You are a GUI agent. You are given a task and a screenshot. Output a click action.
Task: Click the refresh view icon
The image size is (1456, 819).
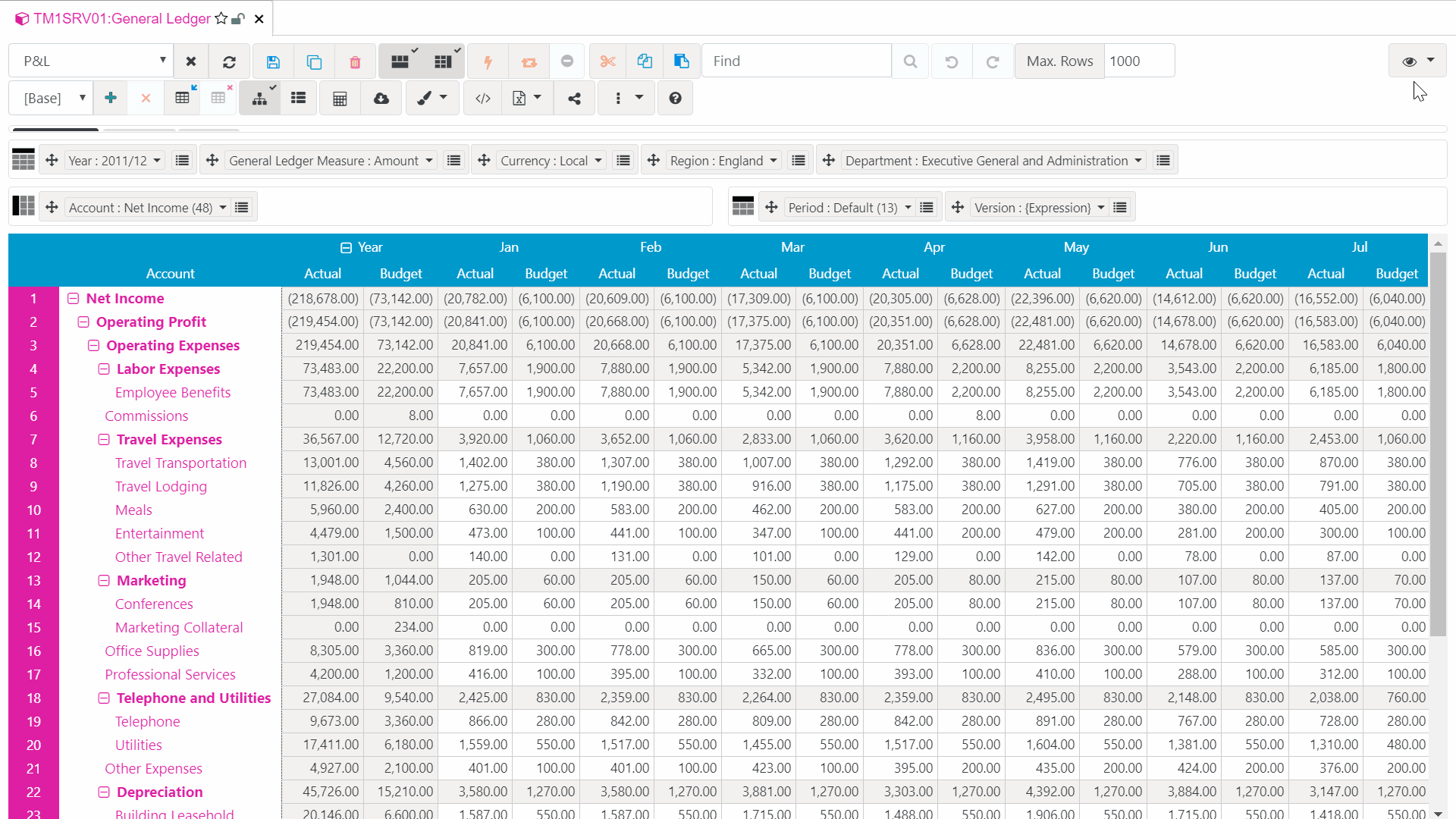(x=229, y=61)
